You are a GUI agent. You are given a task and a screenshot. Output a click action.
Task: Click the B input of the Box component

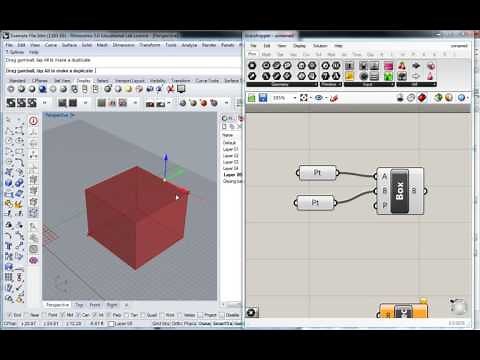click(384, 191)
